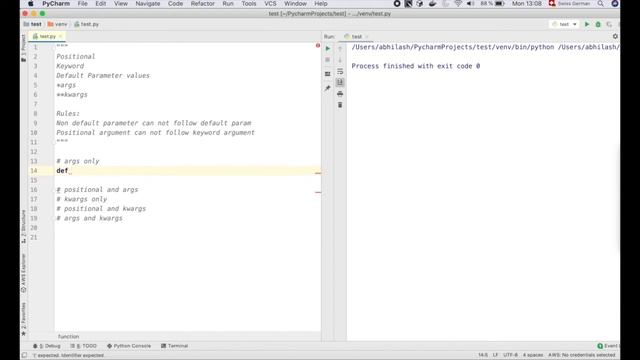The image size is (640, 360).
Task: Open the Window menu
Action: 295,4
